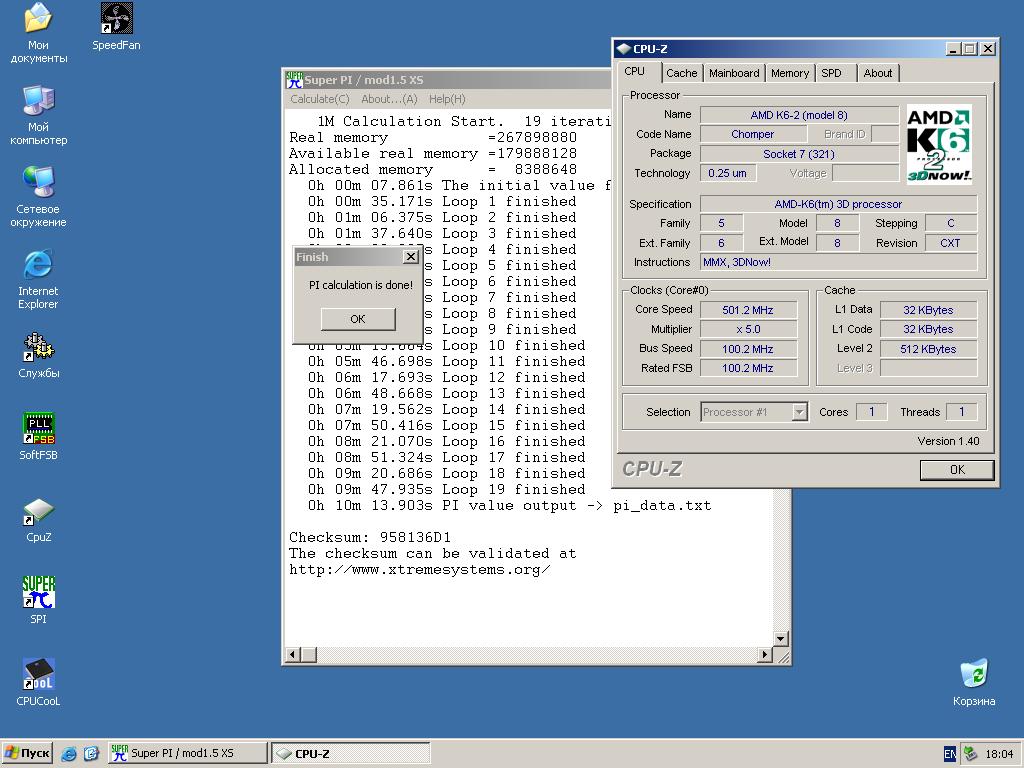This screenshot has height=768, width=1024.
Task: Select the CPU tab in CPU-Z
Action: click(x=634, y=71)
